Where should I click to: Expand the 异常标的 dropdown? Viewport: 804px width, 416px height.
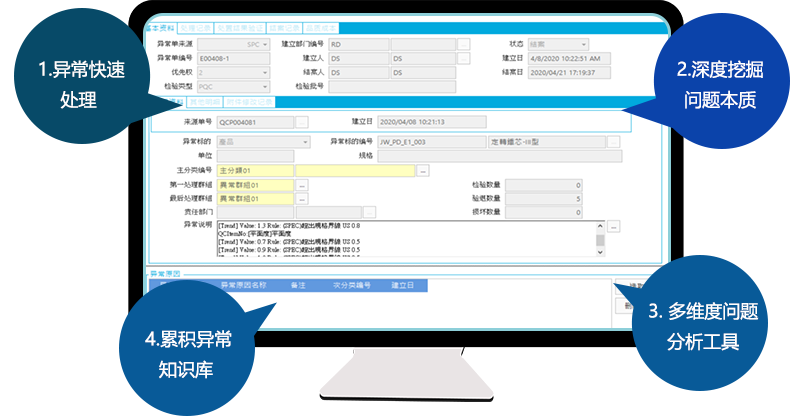pyautogui.click(x=304, y=142)
